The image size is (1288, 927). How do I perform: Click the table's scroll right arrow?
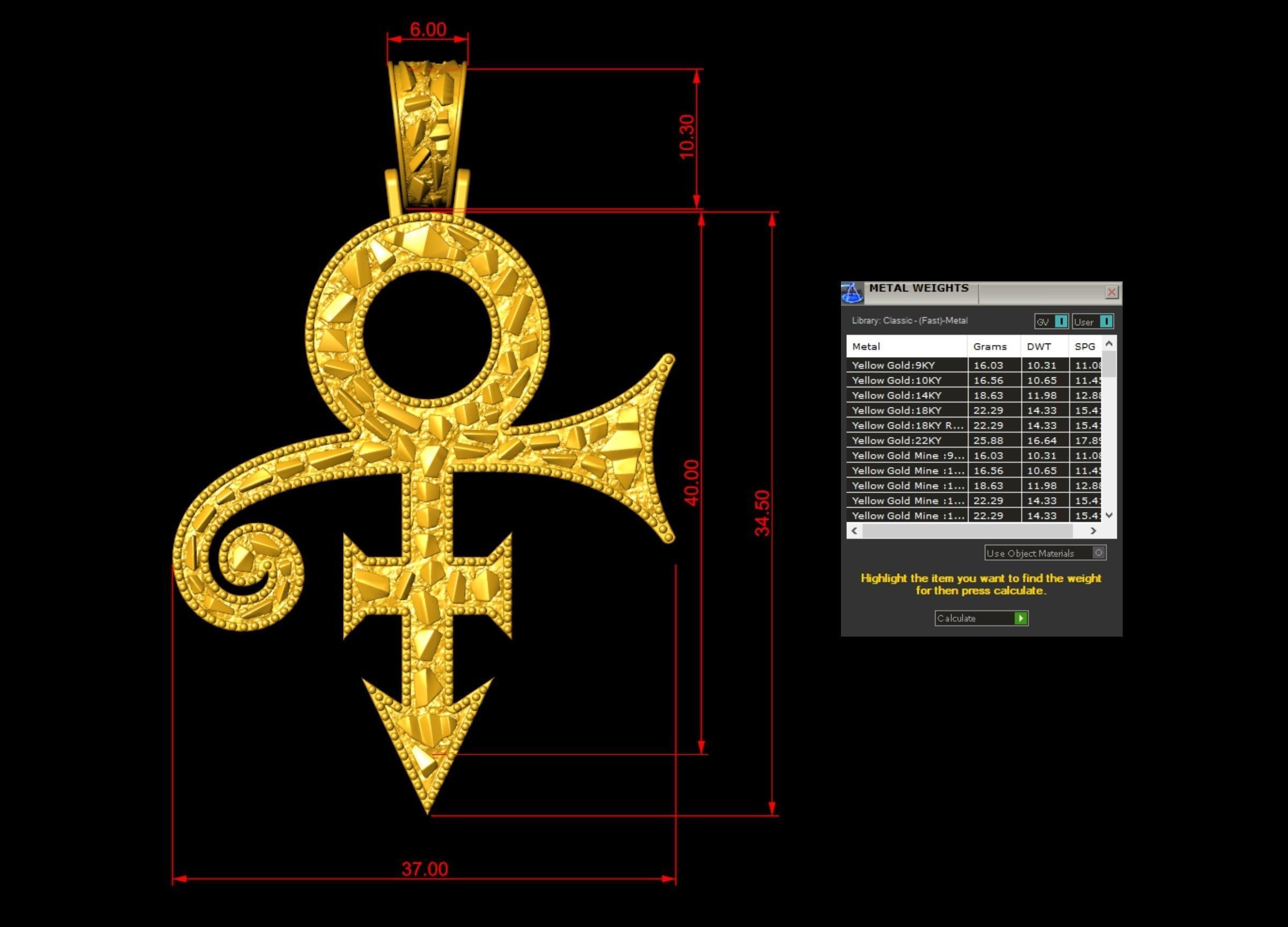[1093, 530]
